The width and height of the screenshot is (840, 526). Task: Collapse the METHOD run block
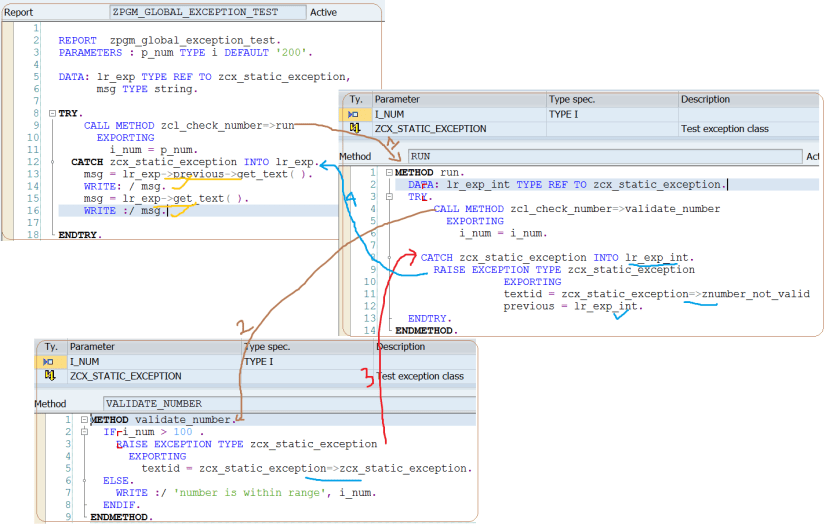(389, 172)
